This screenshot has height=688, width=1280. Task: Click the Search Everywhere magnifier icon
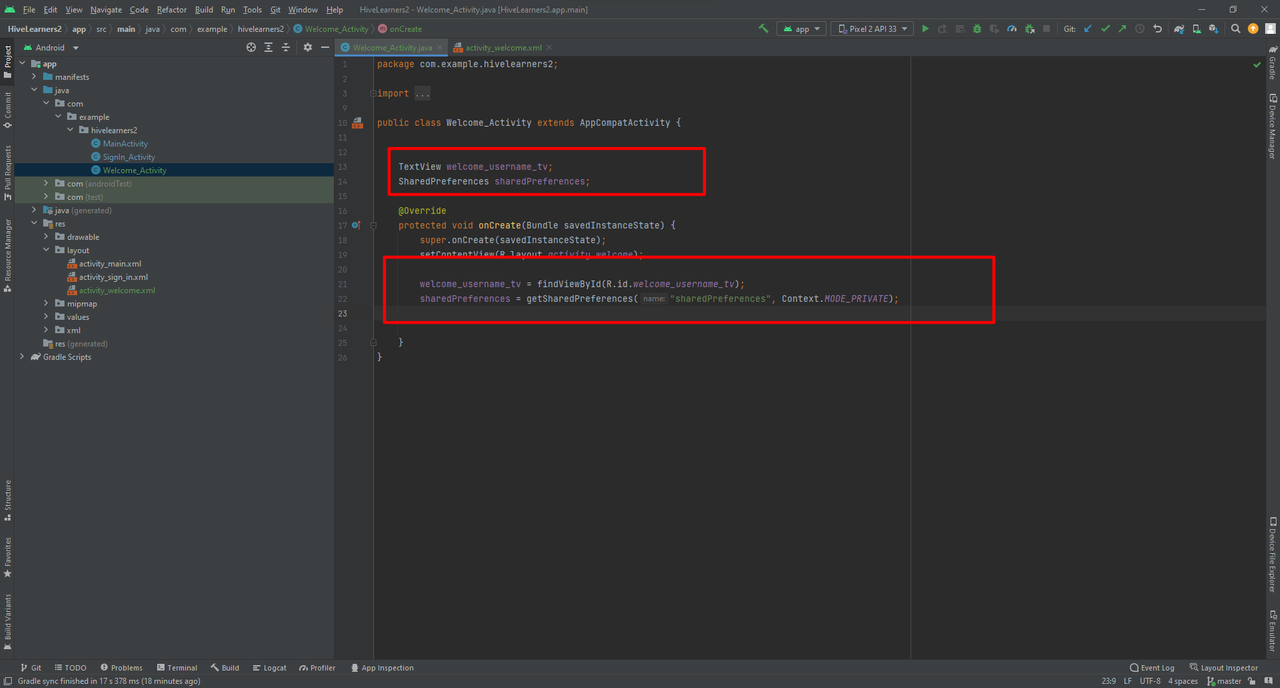1236,29
